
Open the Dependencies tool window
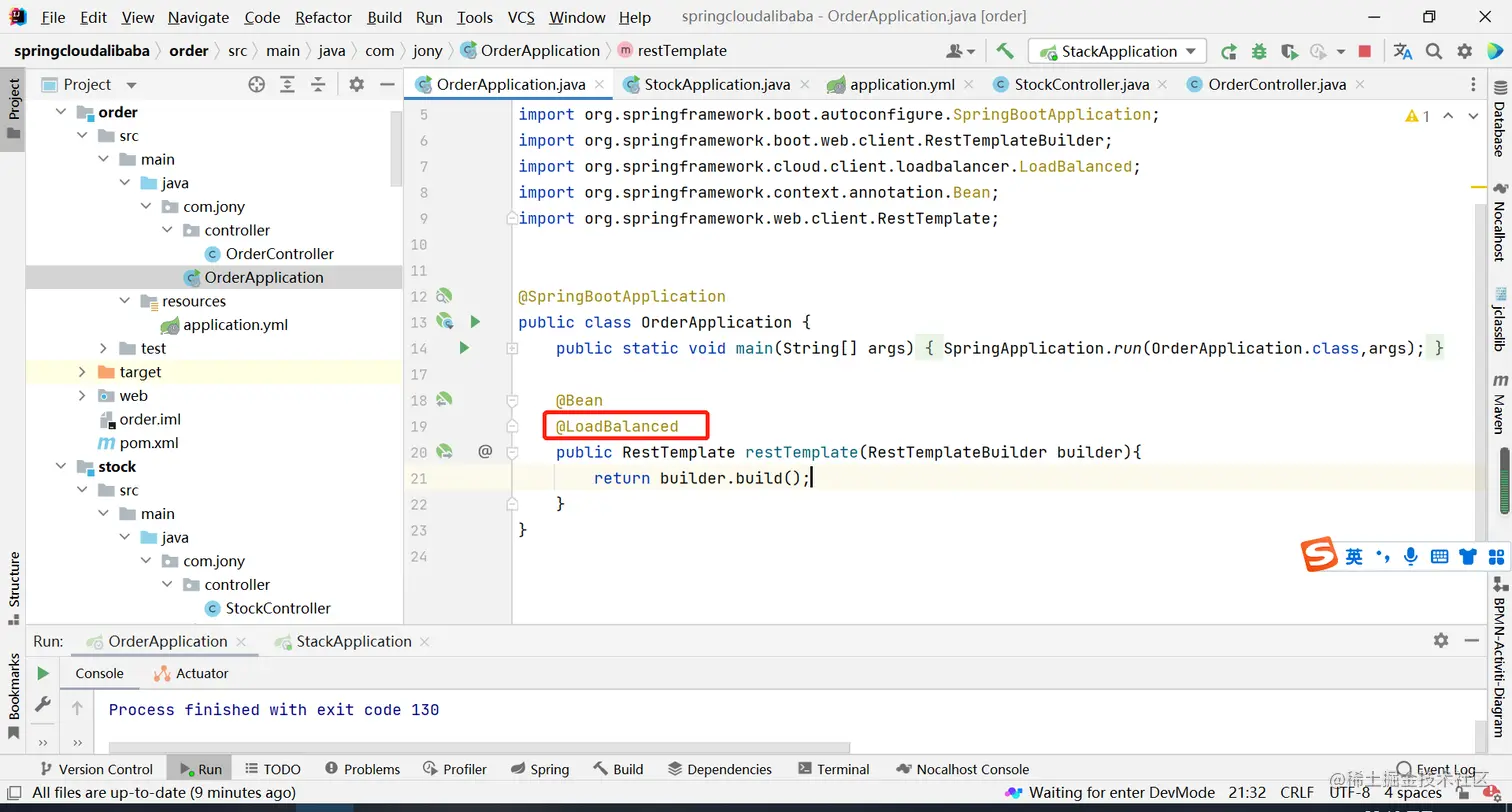tap(720, 769)
